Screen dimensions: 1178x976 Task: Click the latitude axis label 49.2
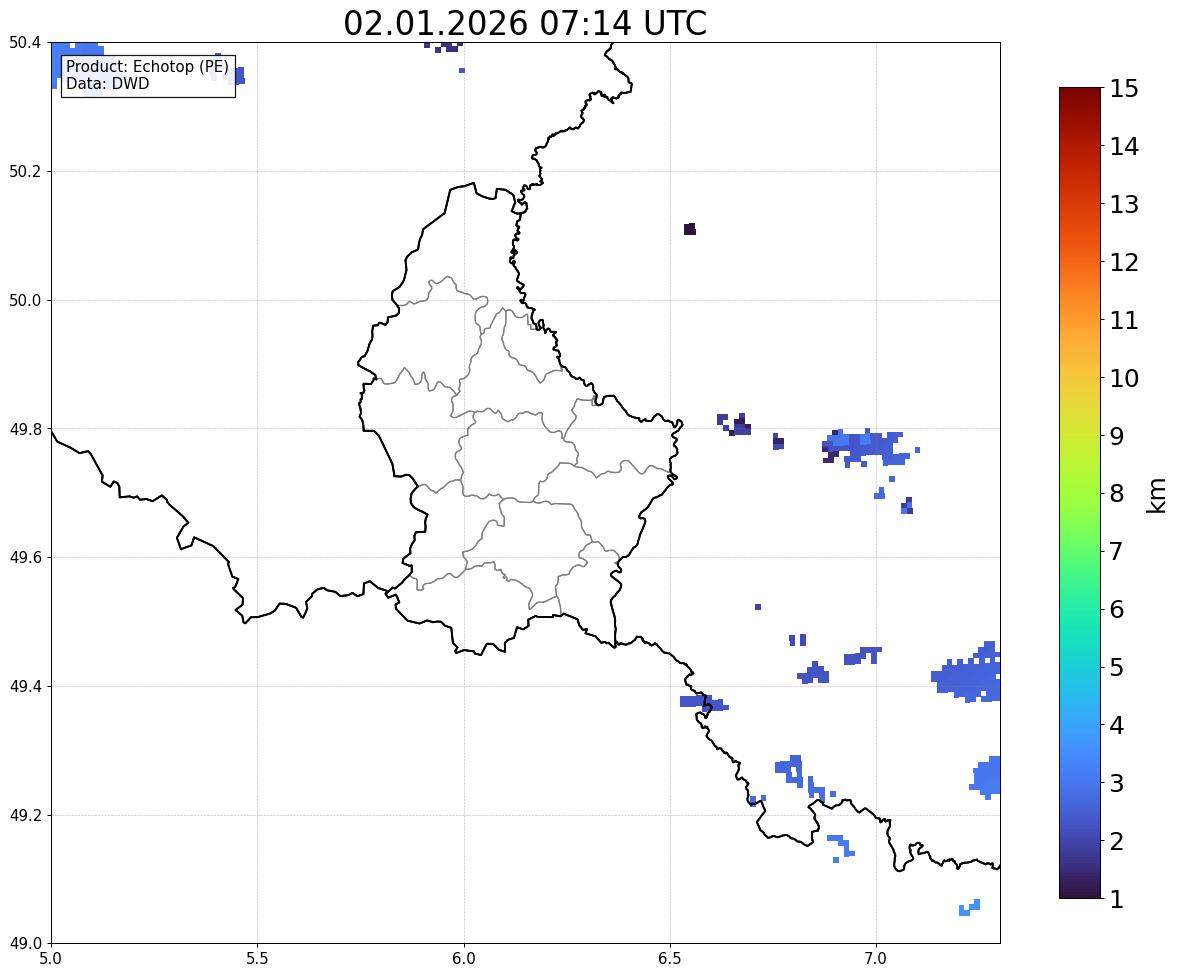click(25, 815)
